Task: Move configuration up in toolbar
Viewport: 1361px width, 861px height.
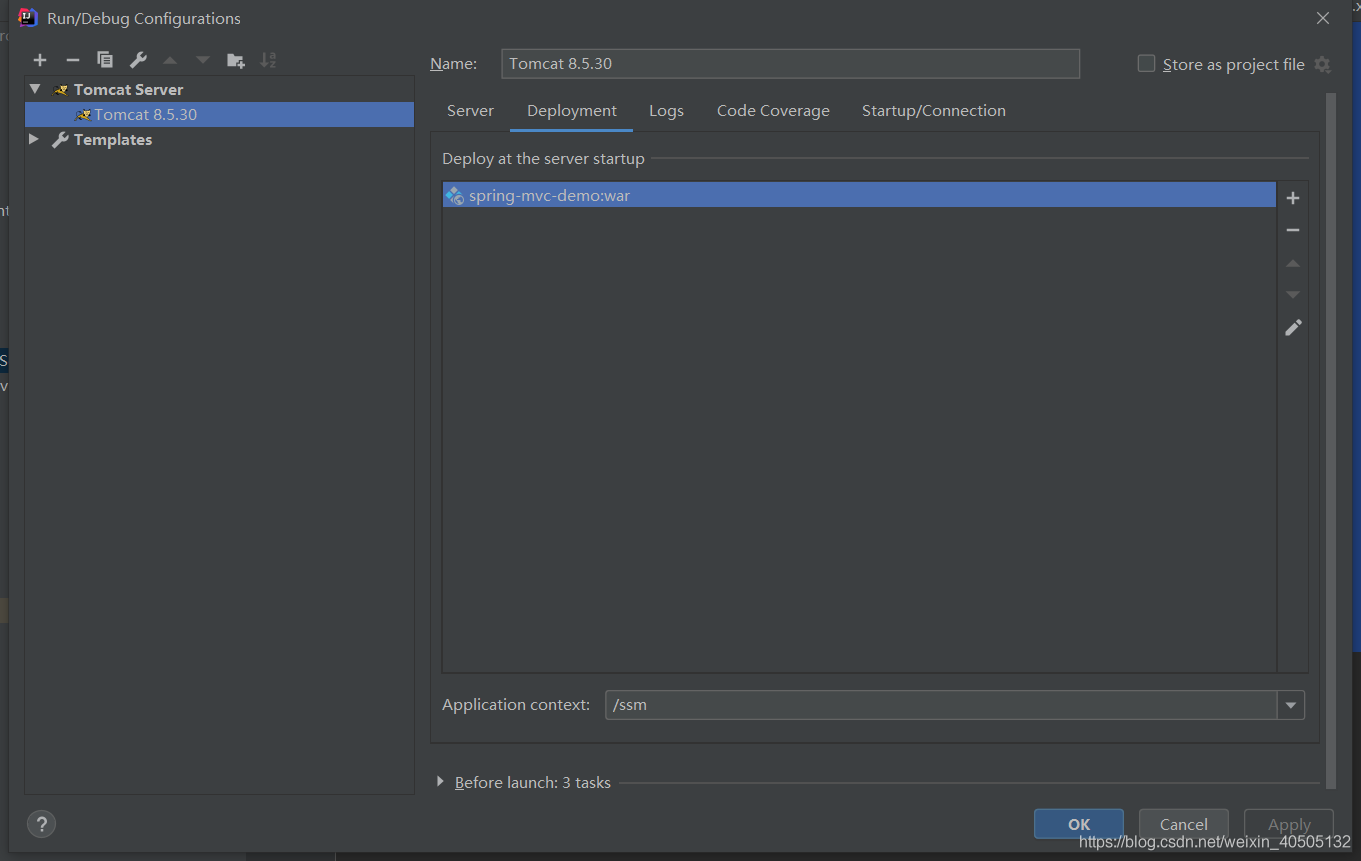Action: 170,60
